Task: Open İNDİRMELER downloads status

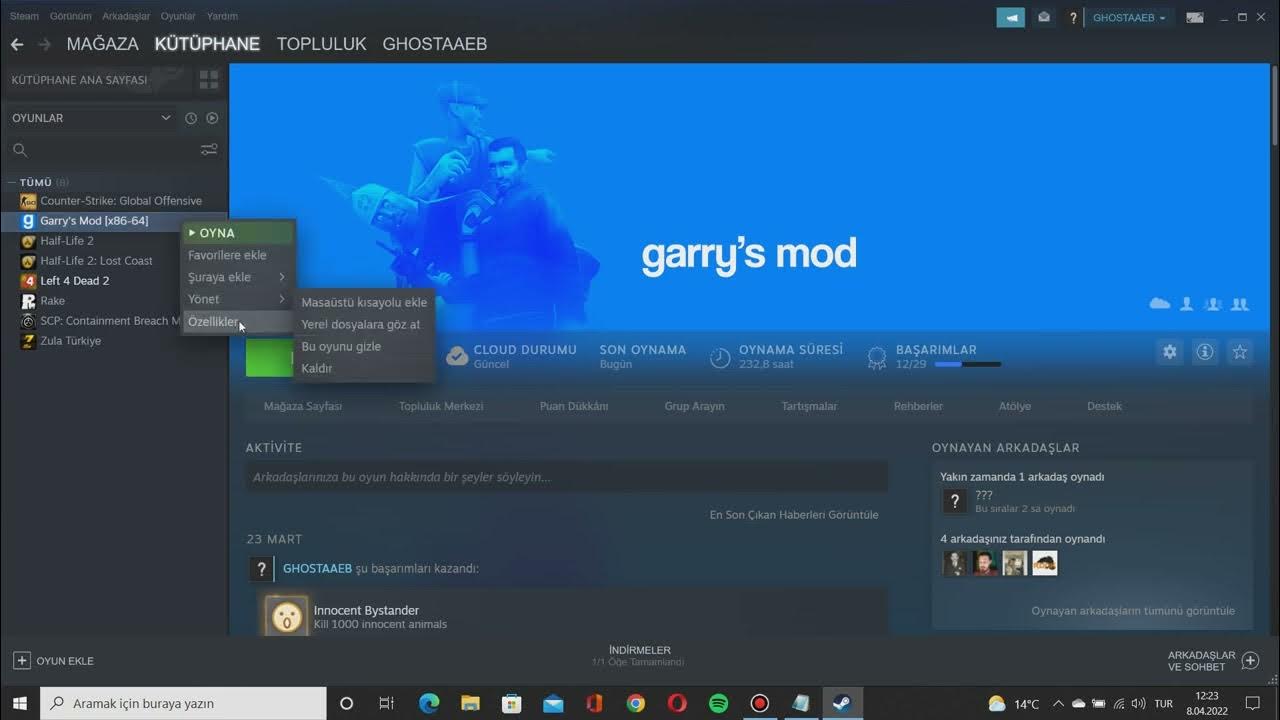Action: click(639, 655)
